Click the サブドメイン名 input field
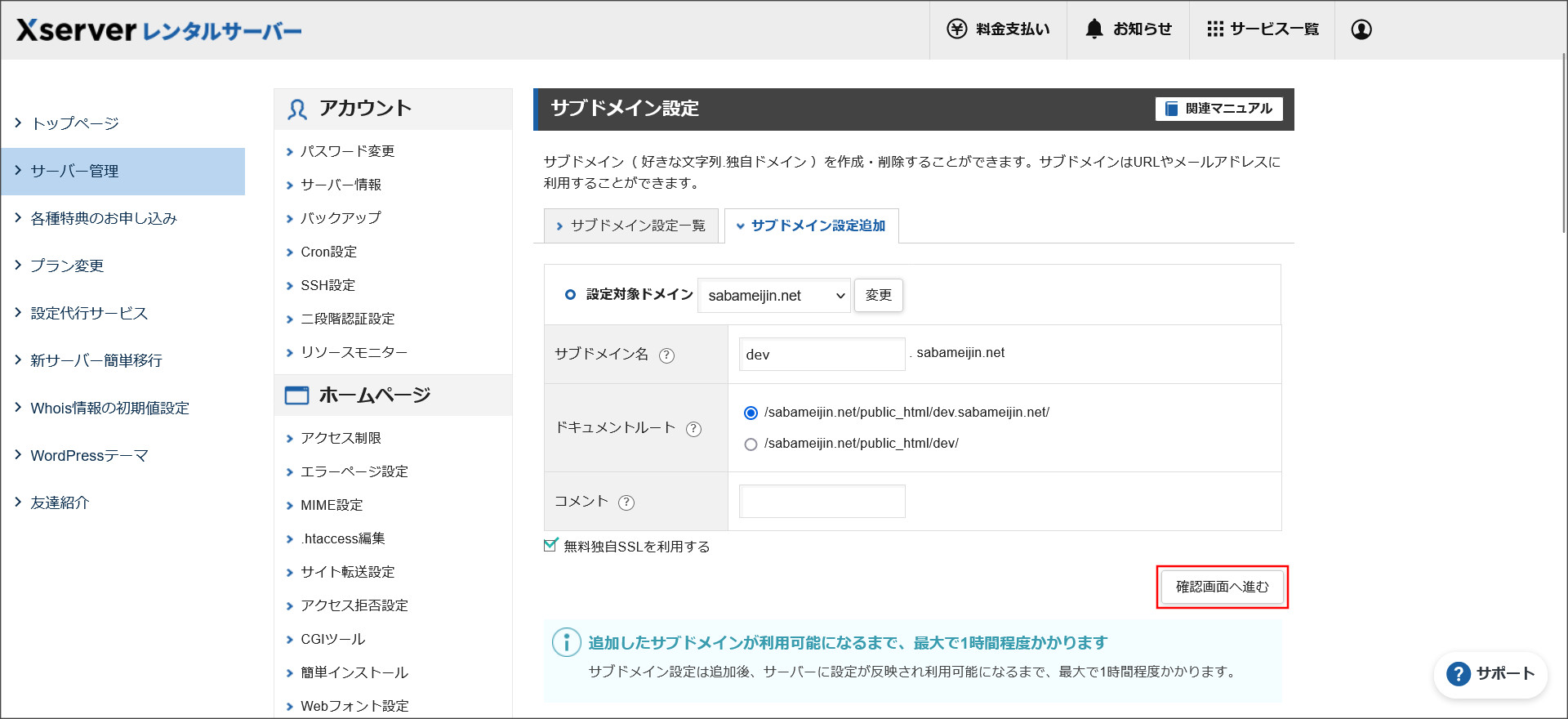The image size is (1568, 719). click(x=822, y=355)
